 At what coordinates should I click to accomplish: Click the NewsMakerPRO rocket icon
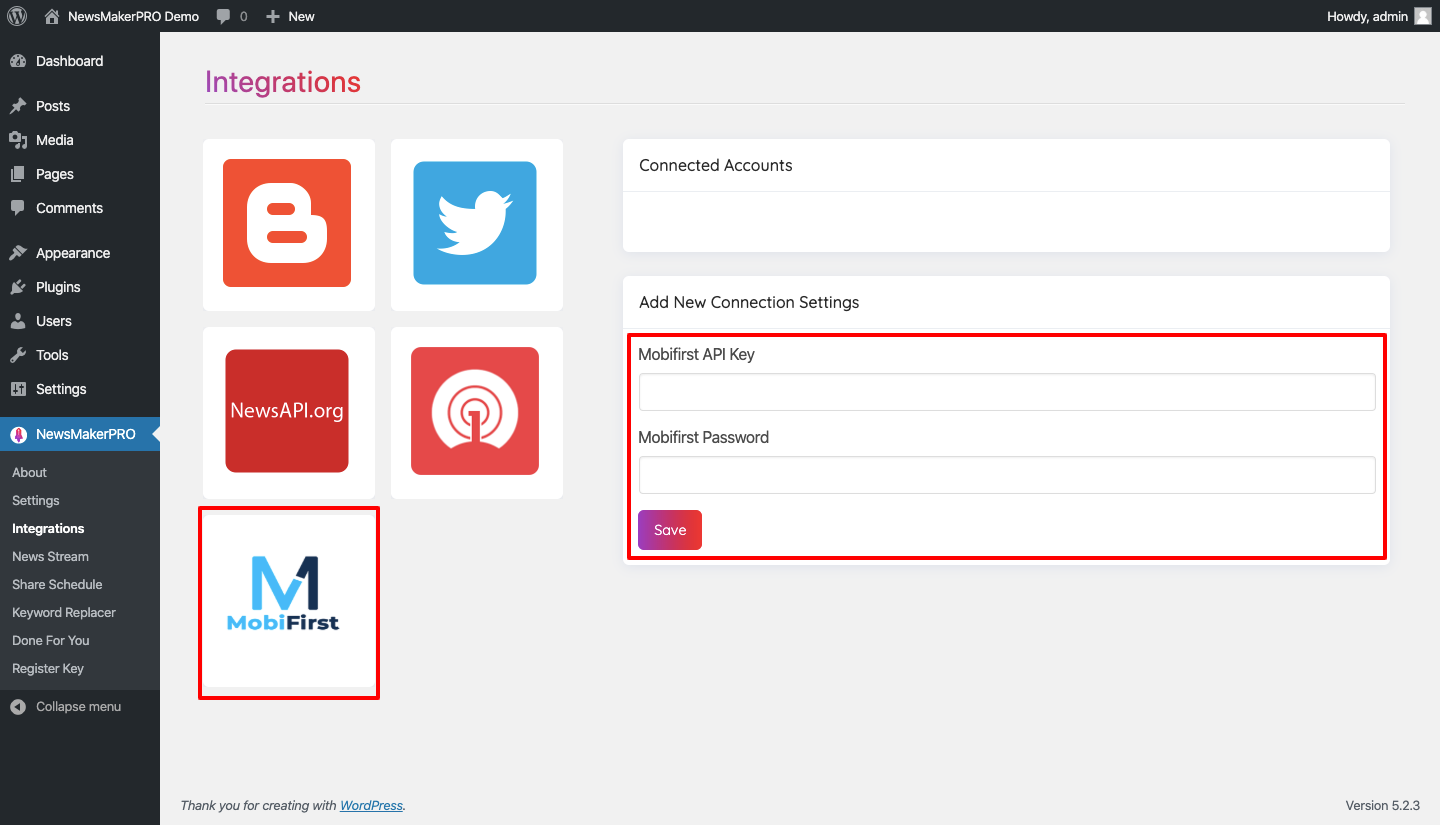click(18, 434)
